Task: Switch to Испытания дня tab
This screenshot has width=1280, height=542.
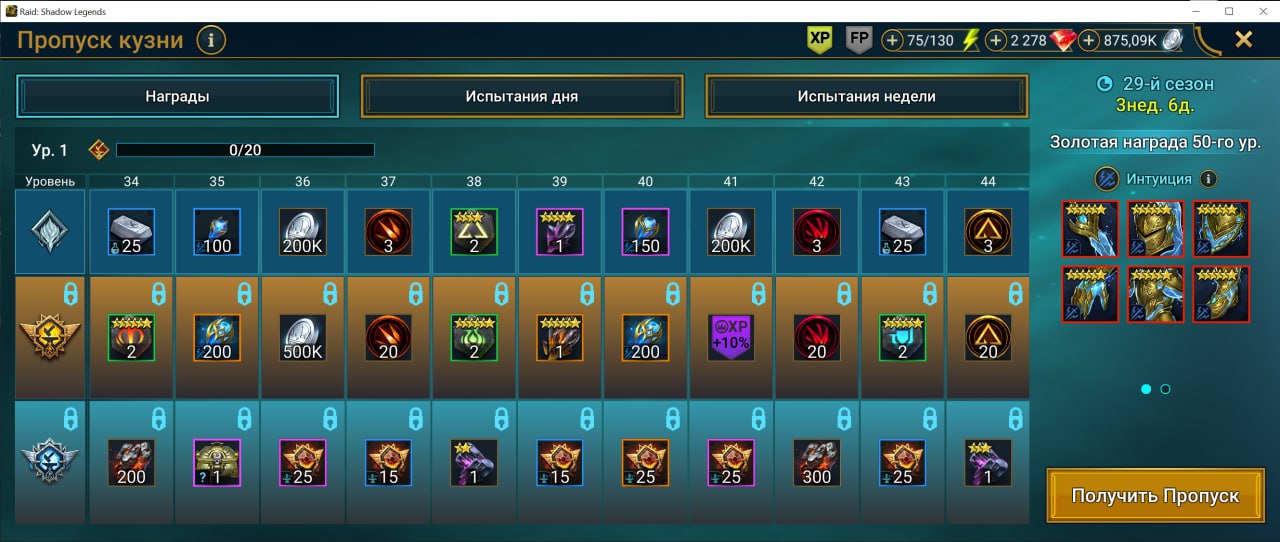Action: tap(522, 97)
